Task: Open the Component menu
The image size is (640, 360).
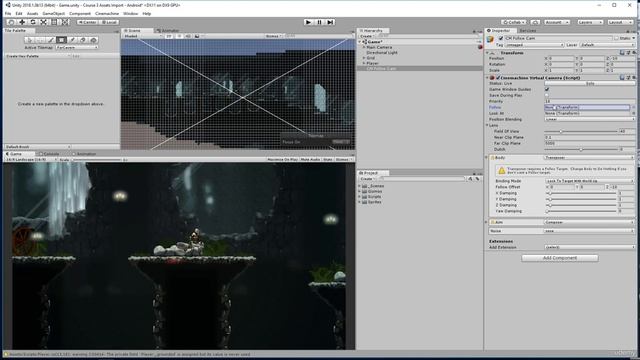Action: coord(80,13)
